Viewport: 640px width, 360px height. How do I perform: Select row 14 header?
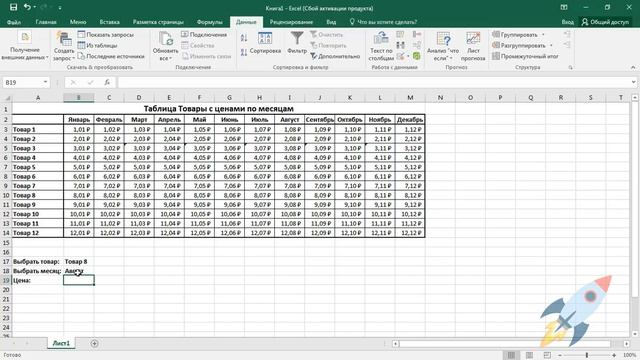tap(6, 233)
